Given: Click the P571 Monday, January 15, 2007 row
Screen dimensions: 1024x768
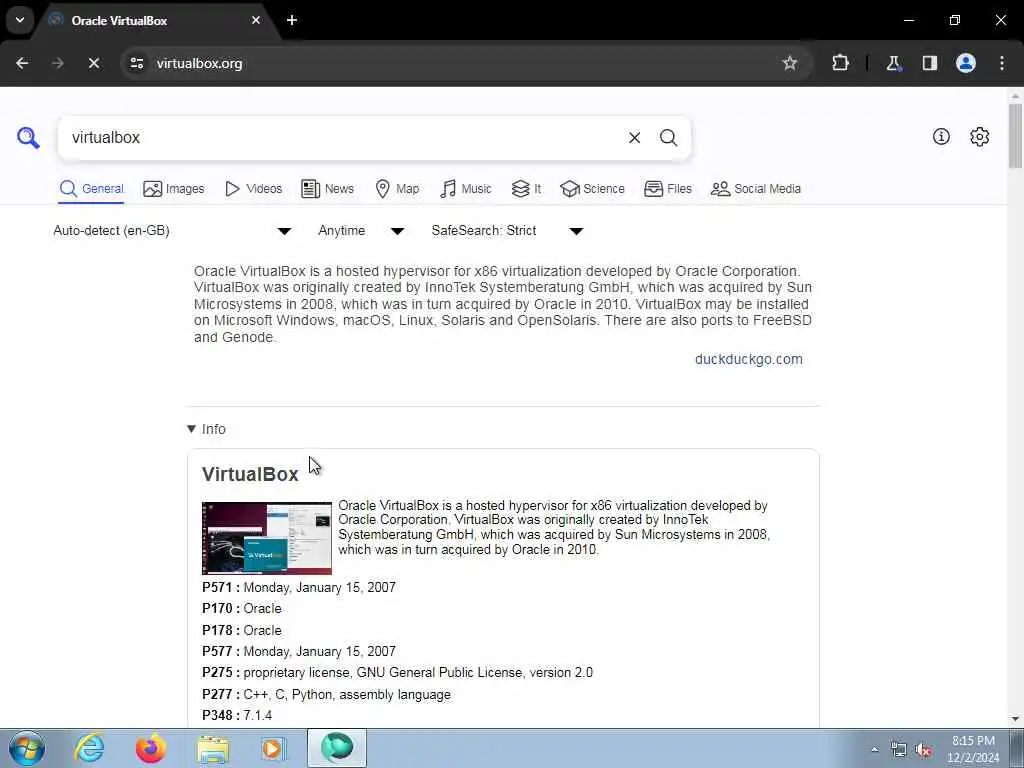Looking at the screenshot, I should coord(298,587).
